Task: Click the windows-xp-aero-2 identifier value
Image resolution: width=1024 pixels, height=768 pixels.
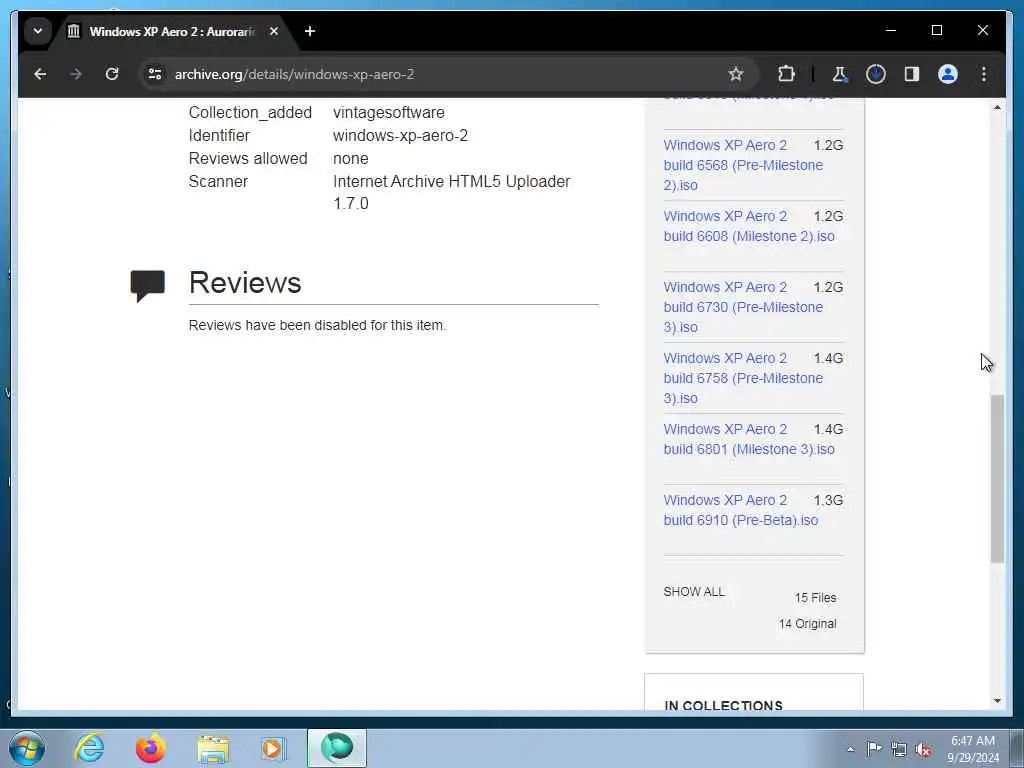Action: 400,135
